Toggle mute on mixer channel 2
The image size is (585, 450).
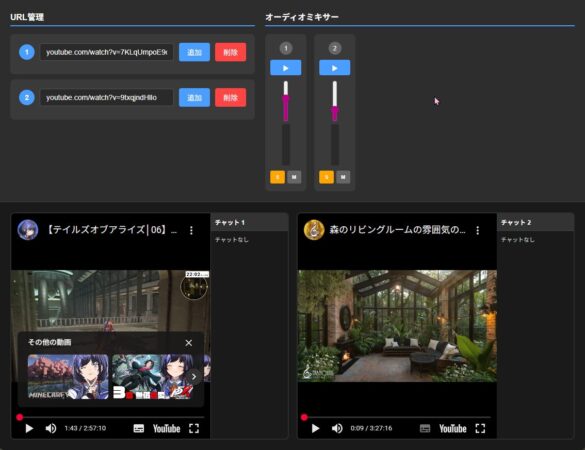click(x=343, y=177)
